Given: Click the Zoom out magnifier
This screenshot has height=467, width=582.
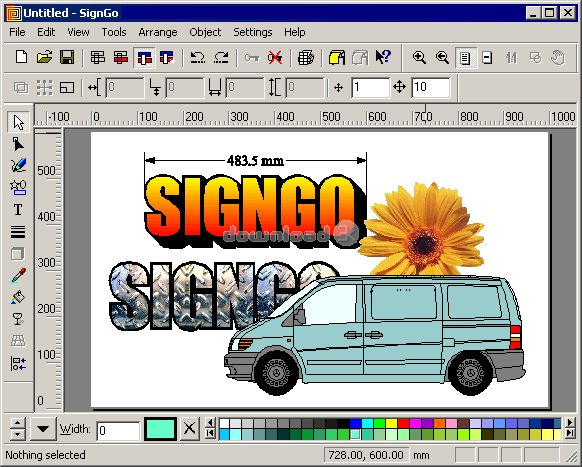Looking at the screenshot, I should tap(442, 58).
